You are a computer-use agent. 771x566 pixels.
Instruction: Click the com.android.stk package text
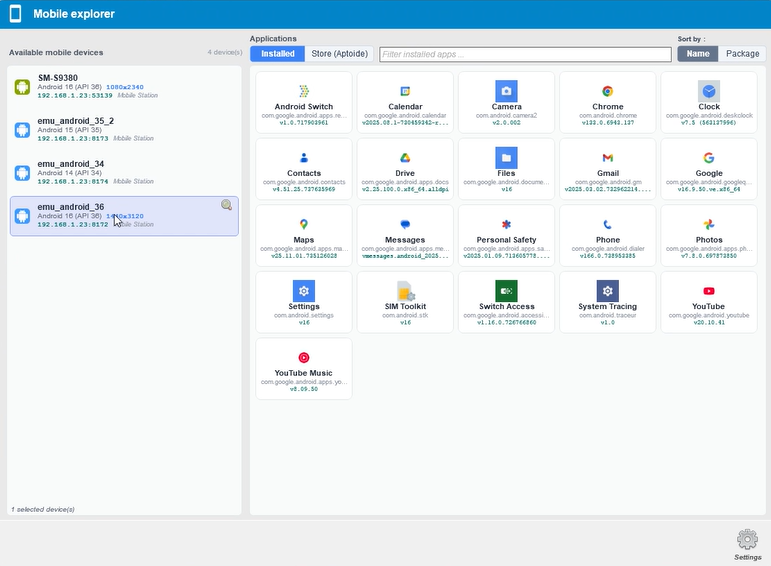405,315
